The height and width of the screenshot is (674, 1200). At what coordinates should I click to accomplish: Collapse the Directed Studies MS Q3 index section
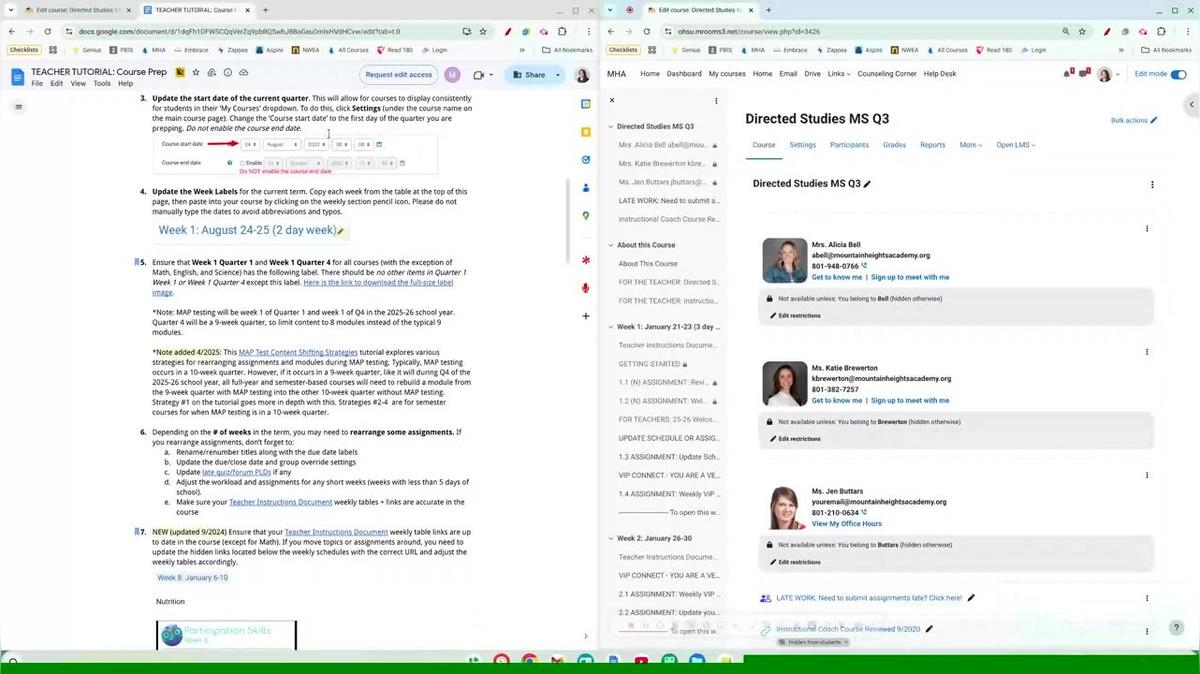(x=611, y=127)
